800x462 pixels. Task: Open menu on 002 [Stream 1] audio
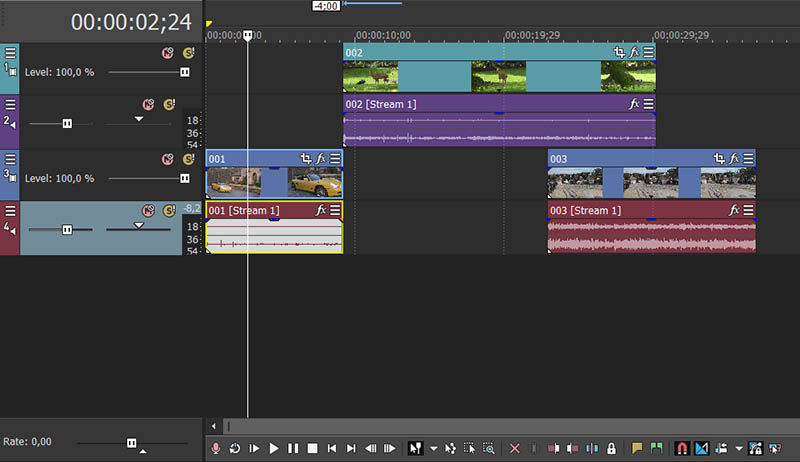648,104
